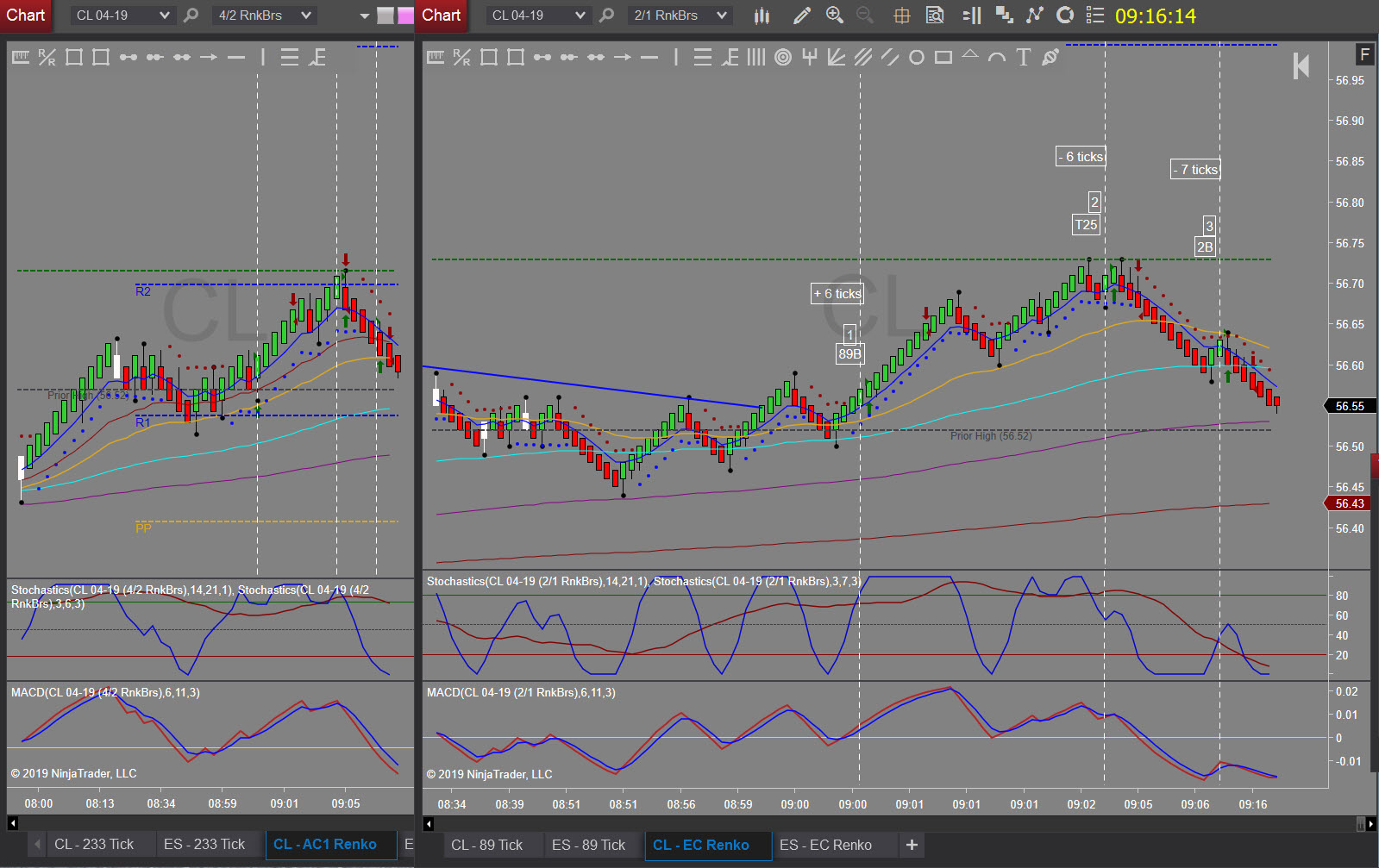This screenshot has width=1379, height=868.
Task: Choose Horizontal Line tool in right chart
Action: [x=649, y=58]
